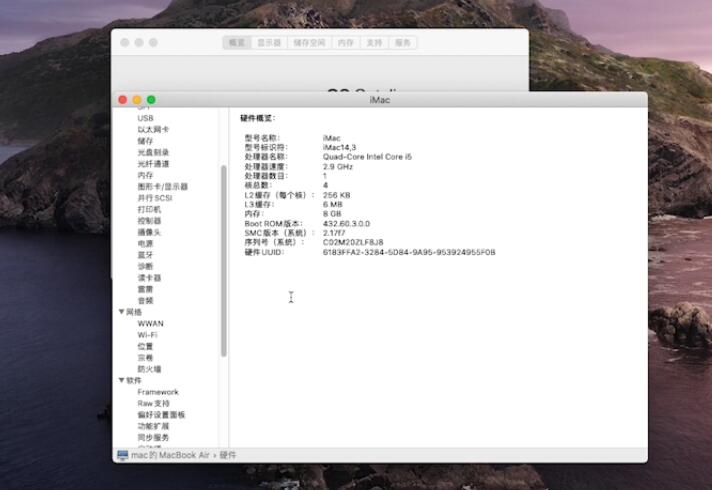Click the Boot ROM version 432.60.3.0.0
712x490 pixels.
coord(346,223)
